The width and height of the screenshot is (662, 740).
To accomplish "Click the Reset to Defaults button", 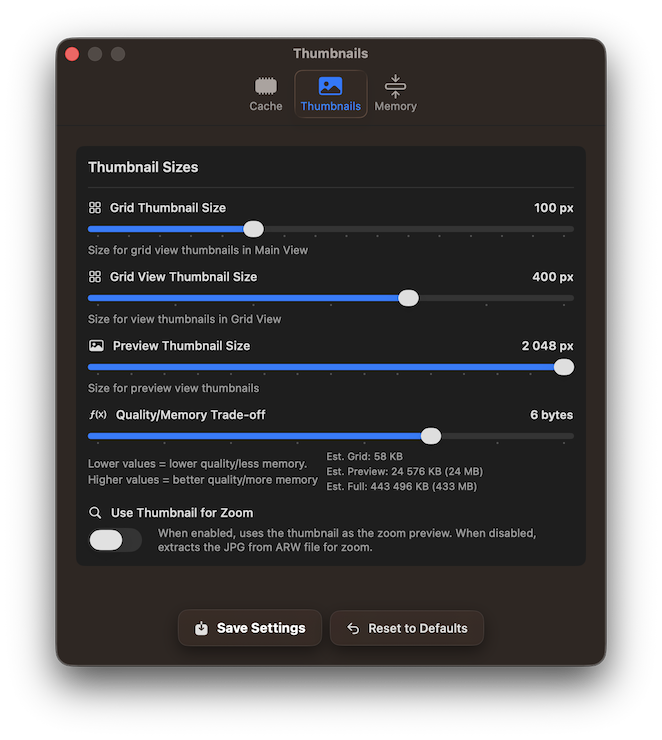I will click(x=407, y=628).
